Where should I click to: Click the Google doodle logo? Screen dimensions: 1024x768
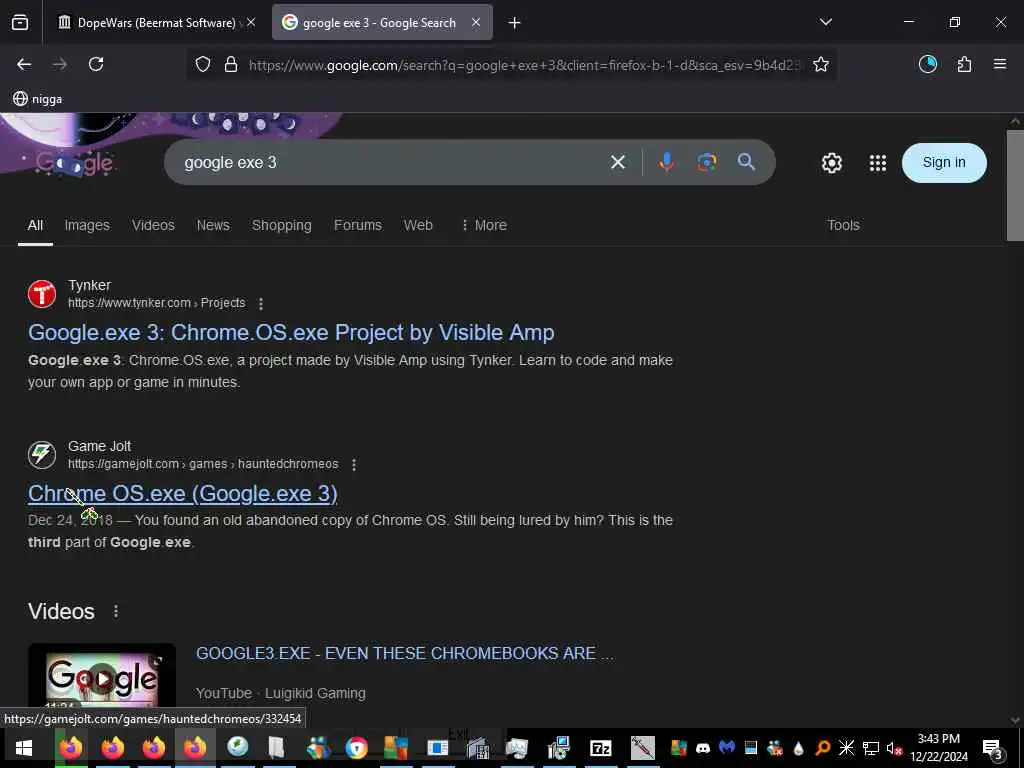coord(76,163)
